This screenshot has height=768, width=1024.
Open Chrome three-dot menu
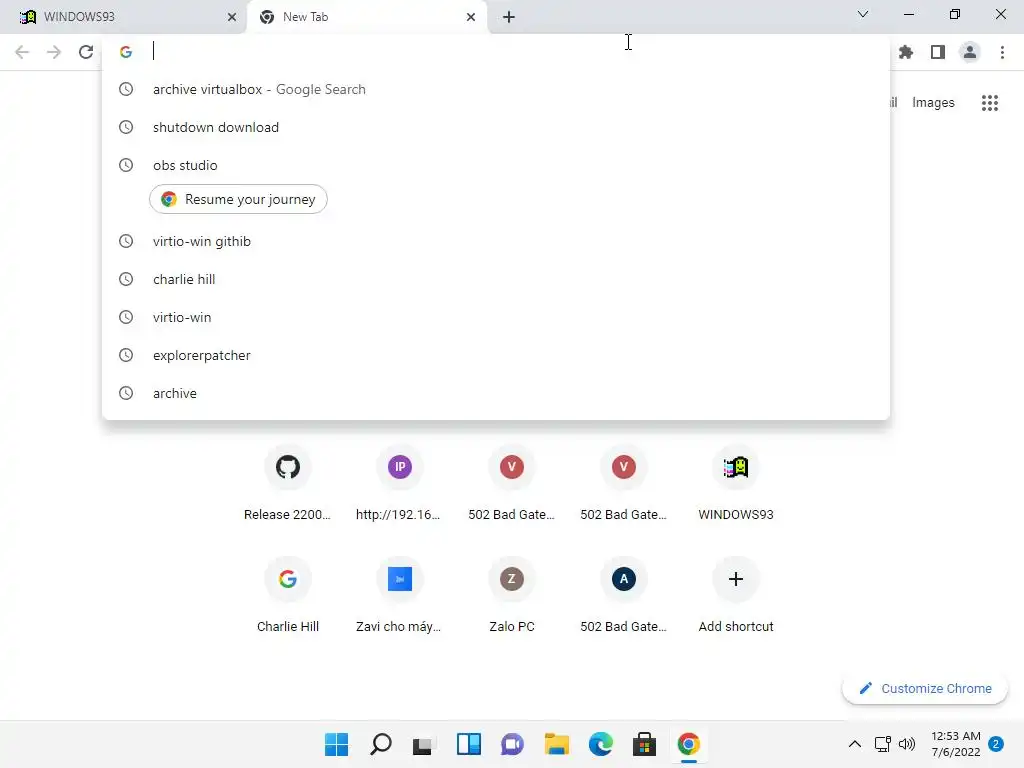(x=1002, y=52)
